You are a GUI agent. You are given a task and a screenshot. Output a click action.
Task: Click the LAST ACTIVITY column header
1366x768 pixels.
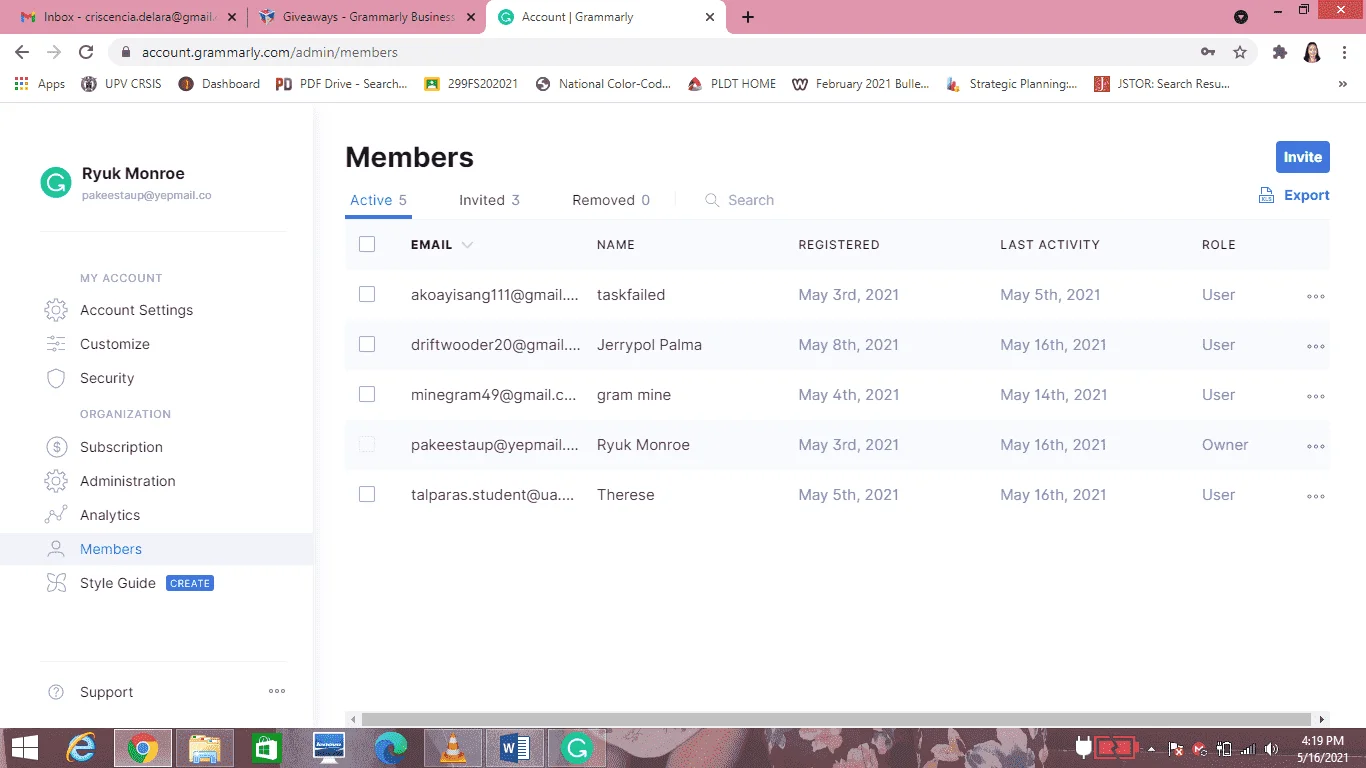click(1050, 245)
